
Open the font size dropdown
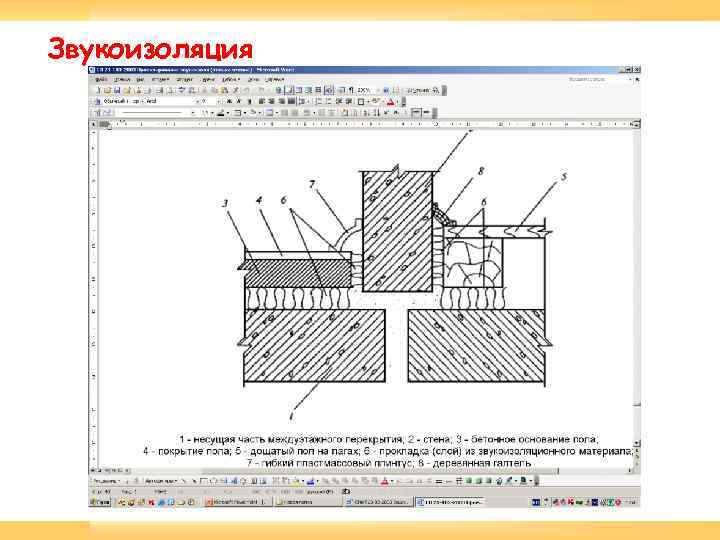(x=219, y=101)
